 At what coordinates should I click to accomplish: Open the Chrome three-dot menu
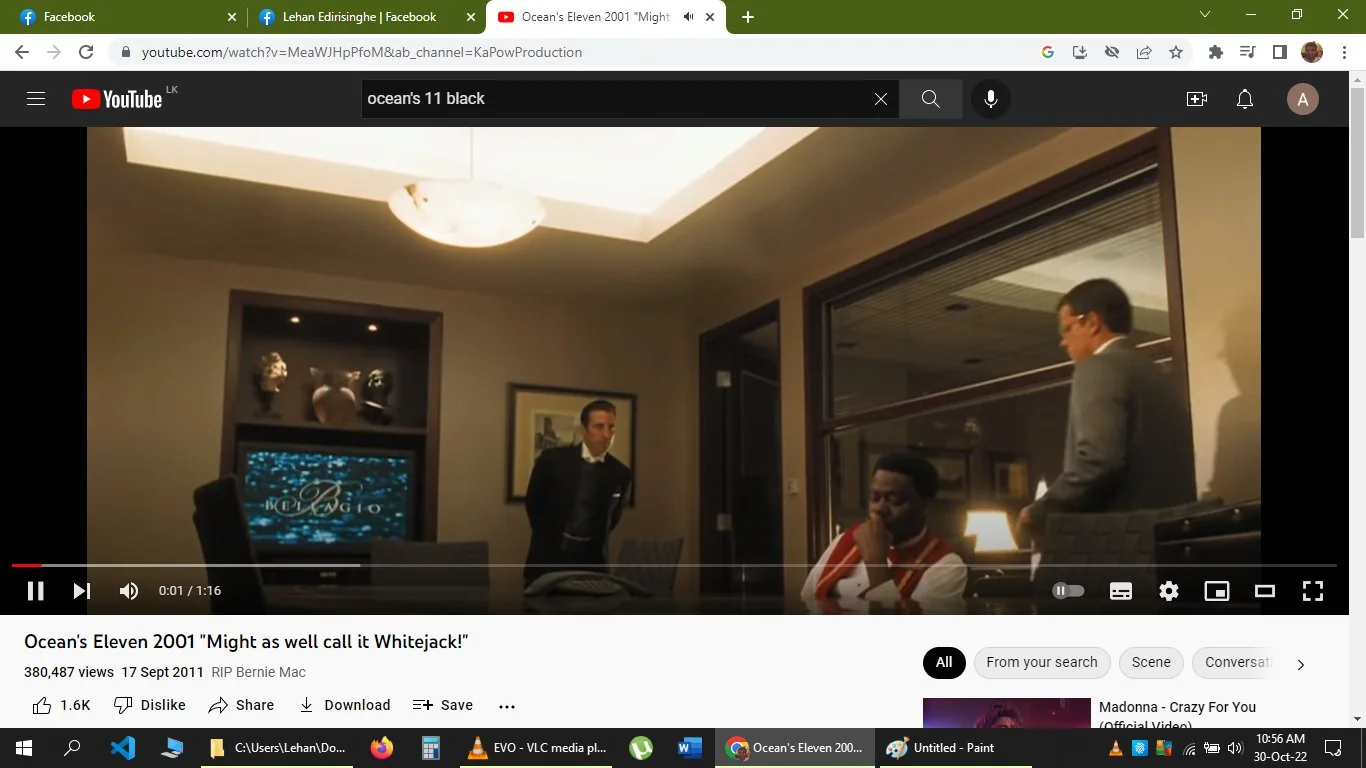1344,52
